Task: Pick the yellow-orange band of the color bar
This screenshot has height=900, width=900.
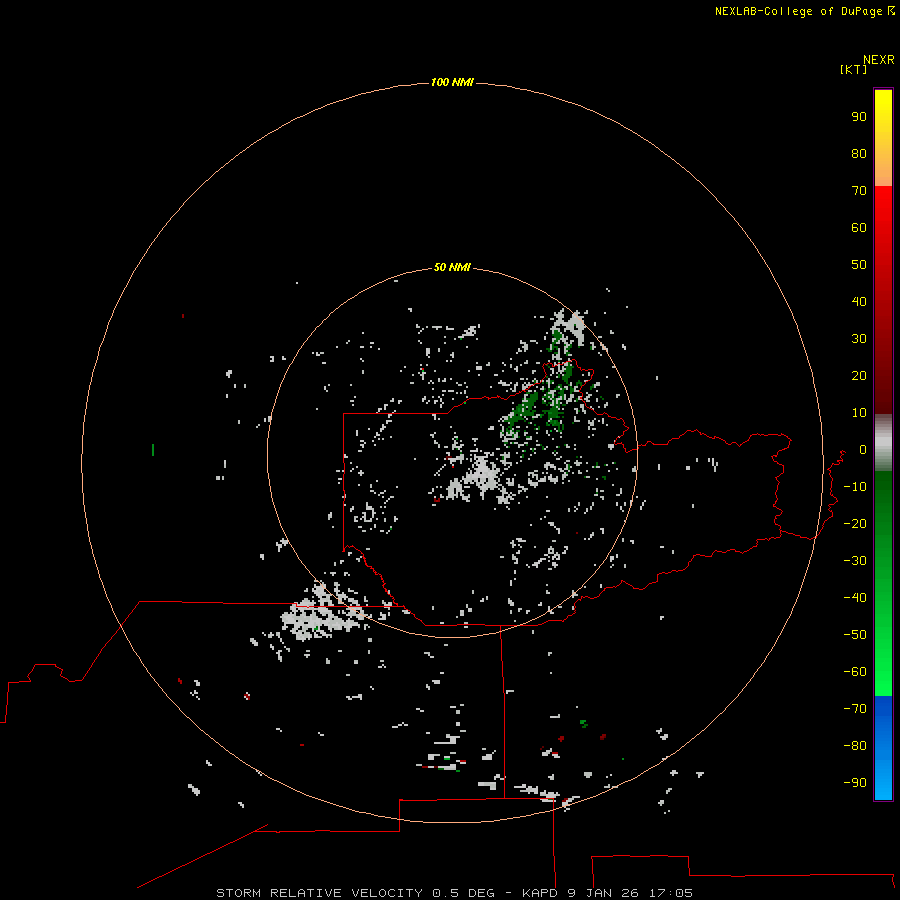Action: click(x=883, y=138)
